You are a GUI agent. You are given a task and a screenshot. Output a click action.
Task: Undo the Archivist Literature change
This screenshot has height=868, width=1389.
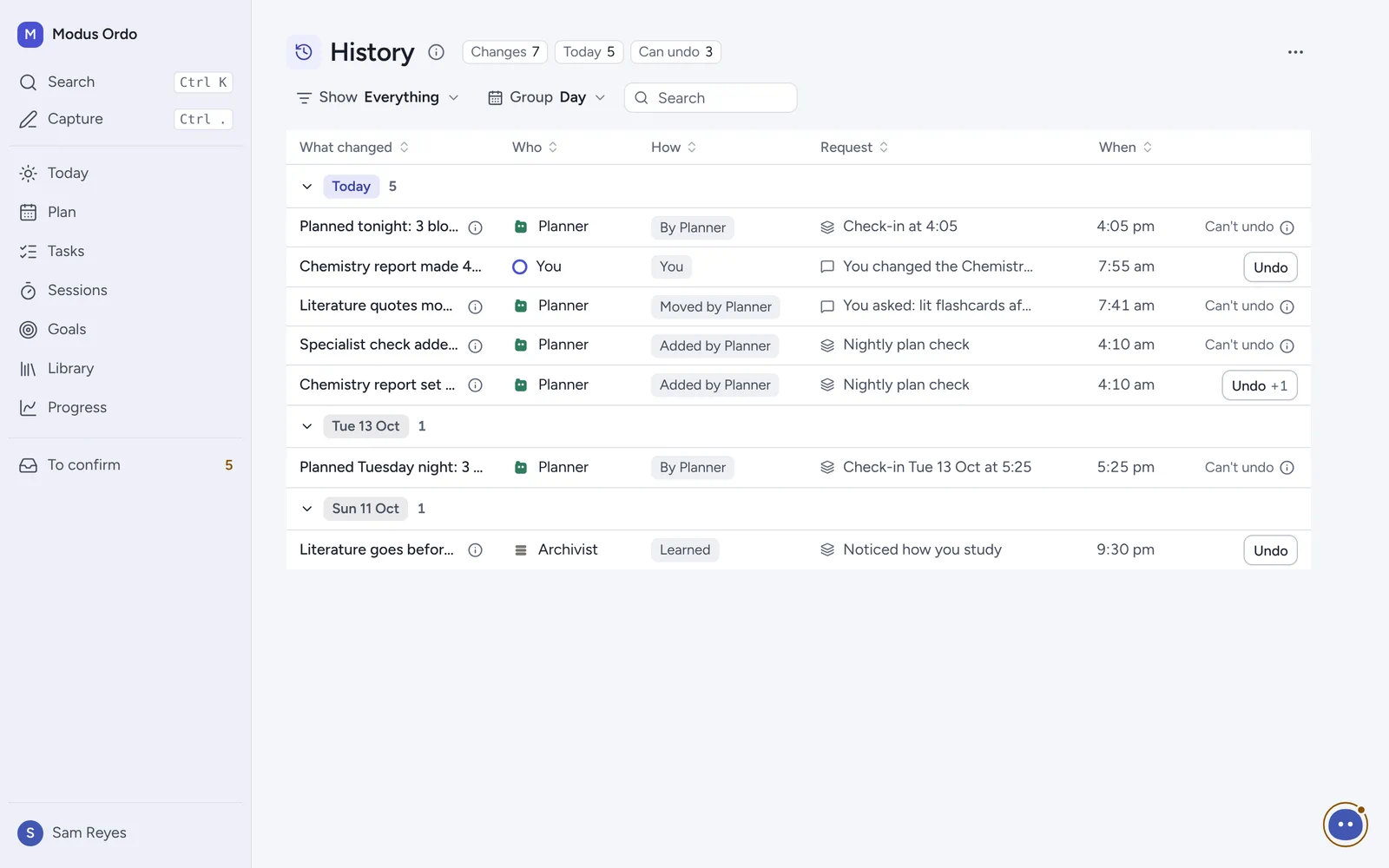(1270, 550)
